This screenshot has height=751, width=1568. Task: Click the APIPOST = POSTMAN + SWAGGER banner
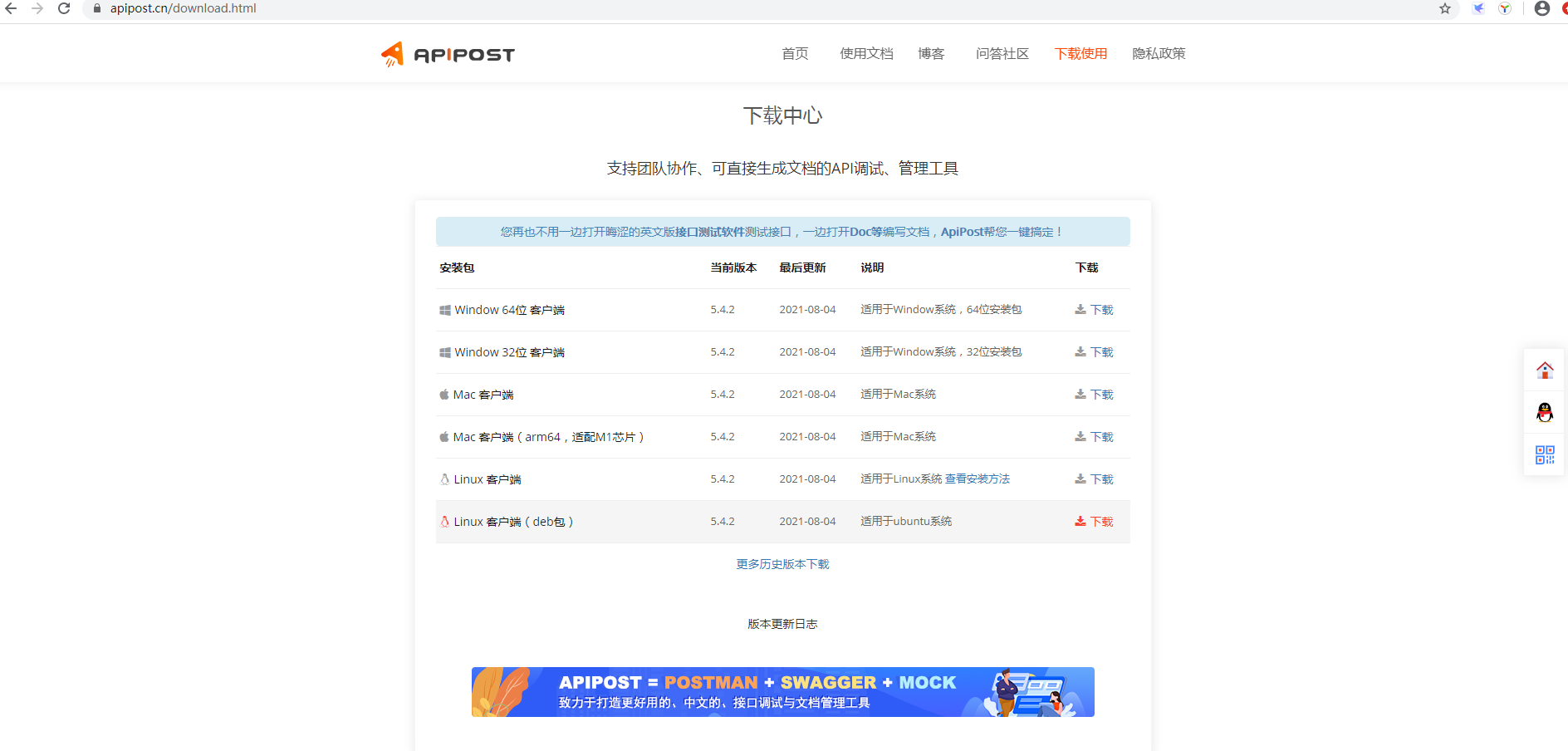pos(782,692)
